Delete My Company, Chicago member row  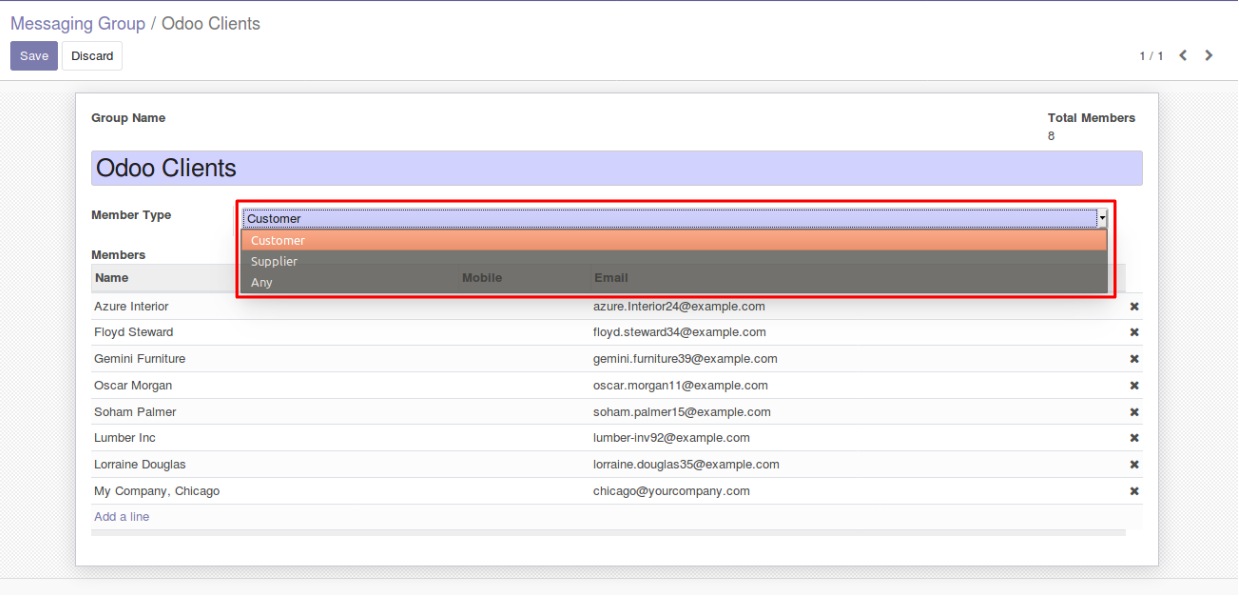(x=1134, y=491)
